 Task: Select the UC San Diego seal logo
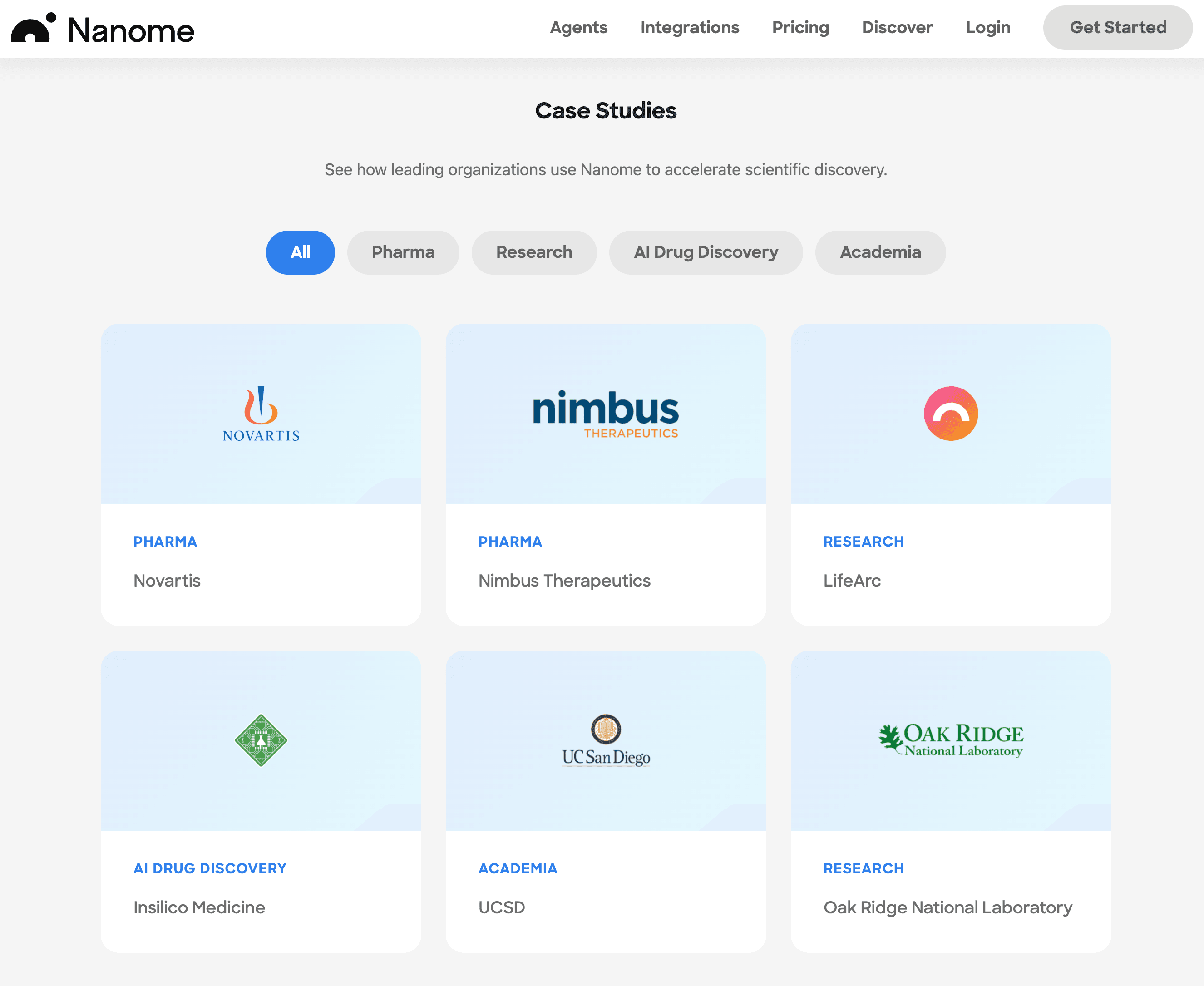click(606, 740)
